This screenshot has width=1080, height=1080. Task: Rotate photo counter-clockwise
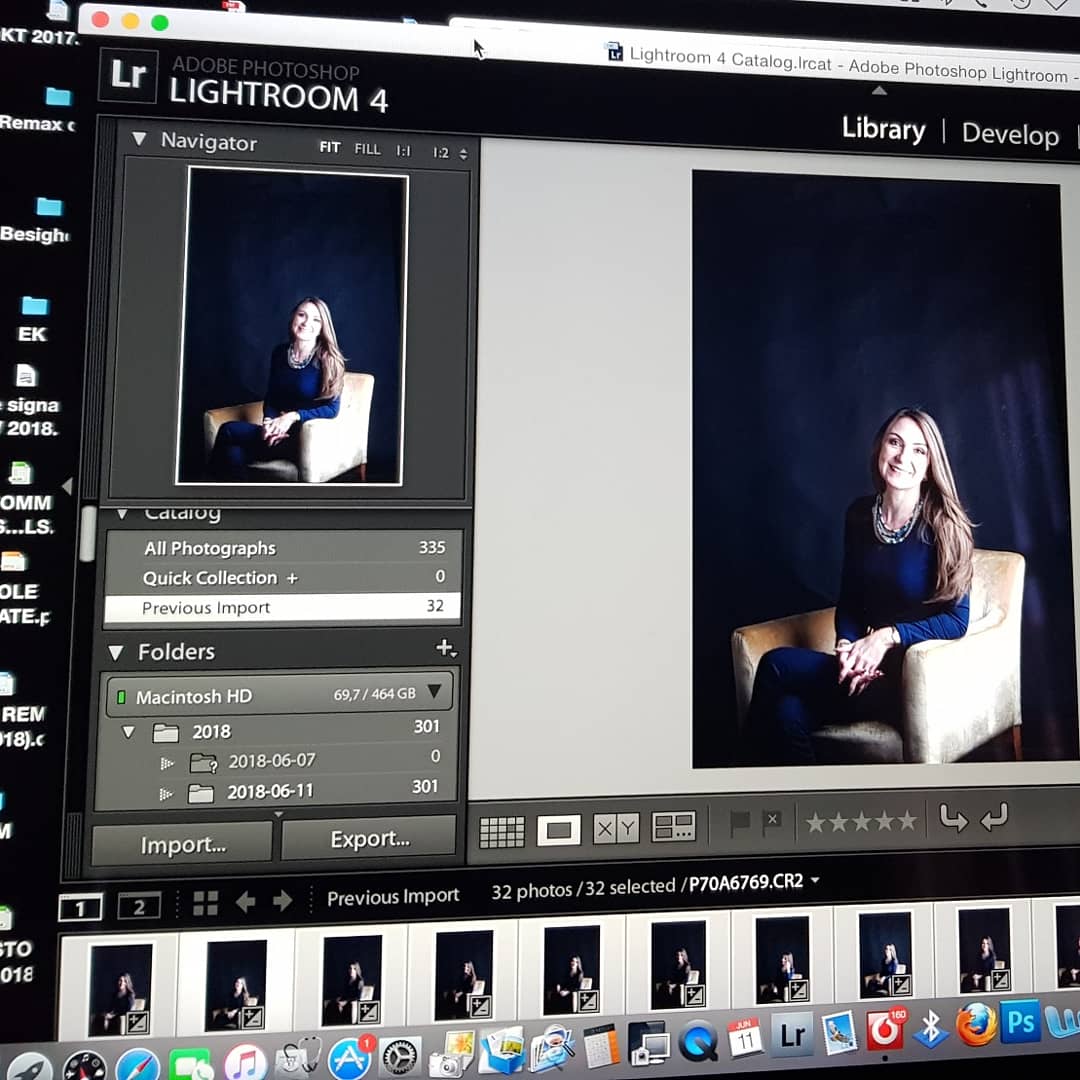point(953,818)
